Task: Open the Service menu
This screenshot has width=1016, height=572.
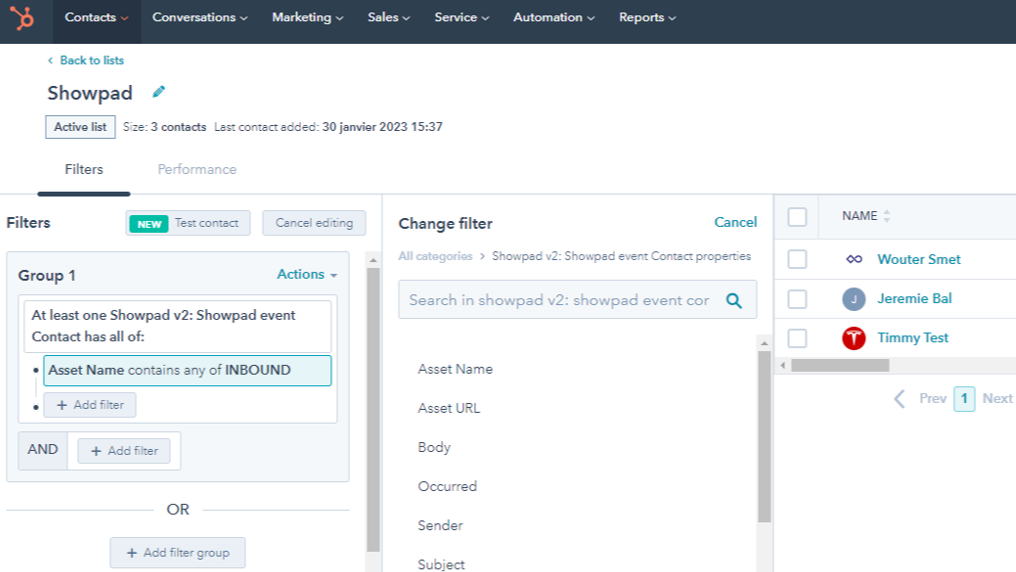Action: (x=461, y=17)
